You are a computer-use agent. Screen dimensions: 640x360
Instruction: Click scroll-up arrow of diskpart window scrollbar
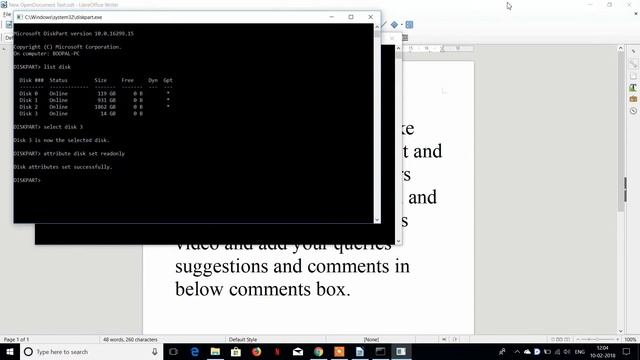tap(377, 27)
